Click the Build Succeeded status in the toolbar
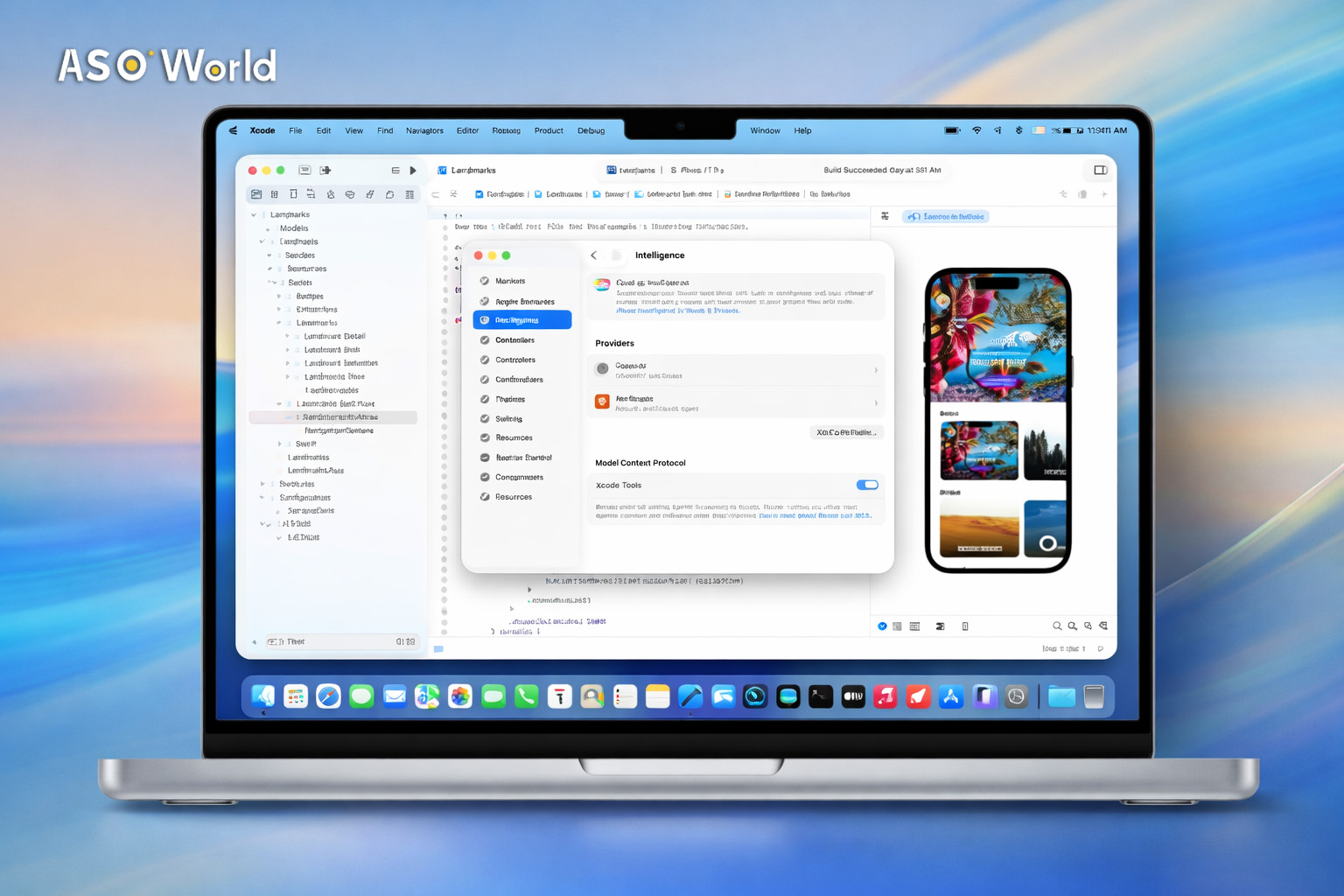The height and width of the screenshot is (896, 1344). click(881, 170)
